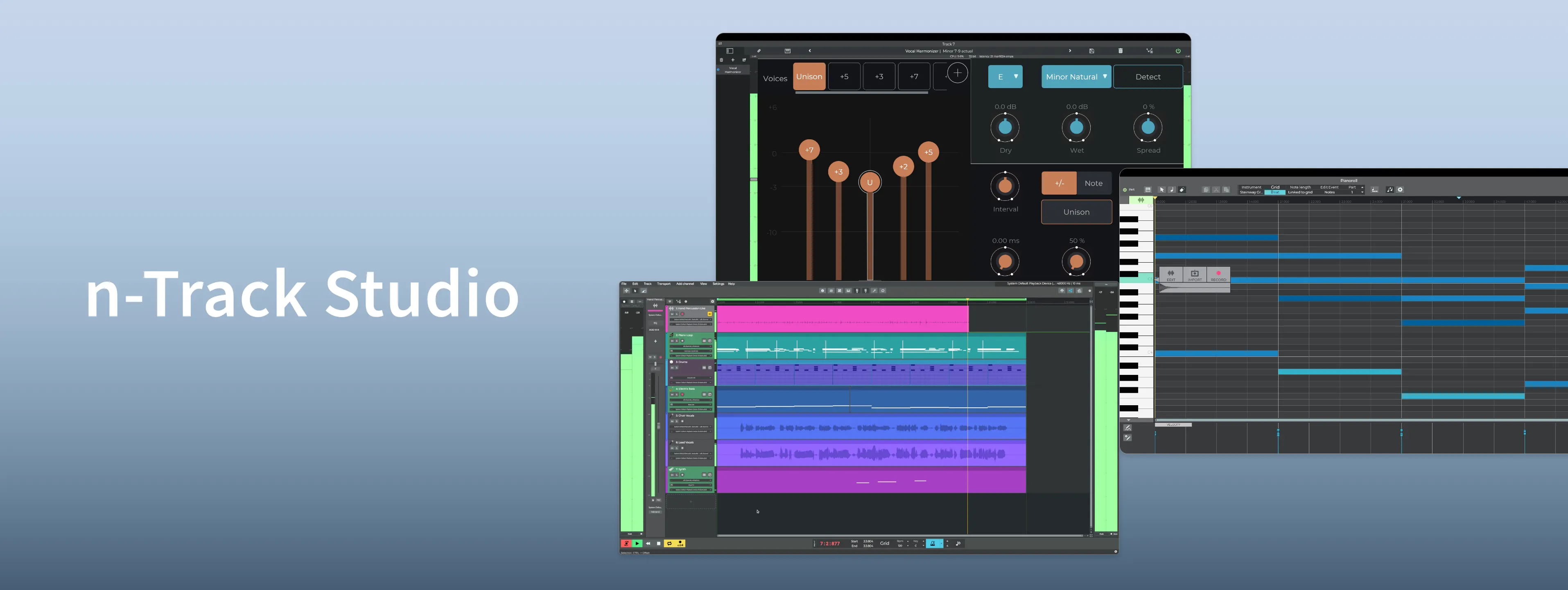Open the Help menu in n-Track
1568x590 pixels.
(732, 284)
